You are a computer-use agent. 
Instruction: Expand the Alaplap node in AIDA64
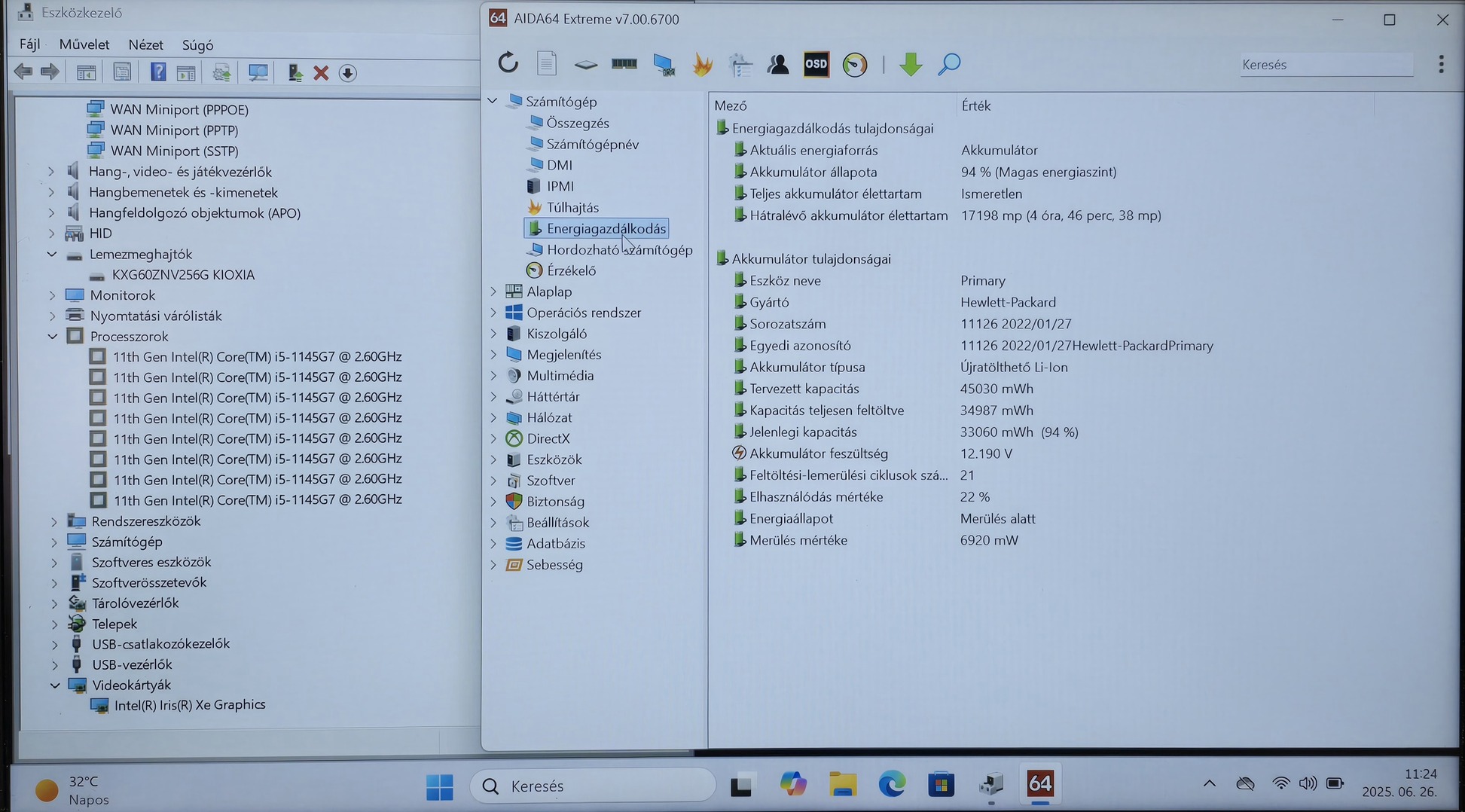pos(493,292)
